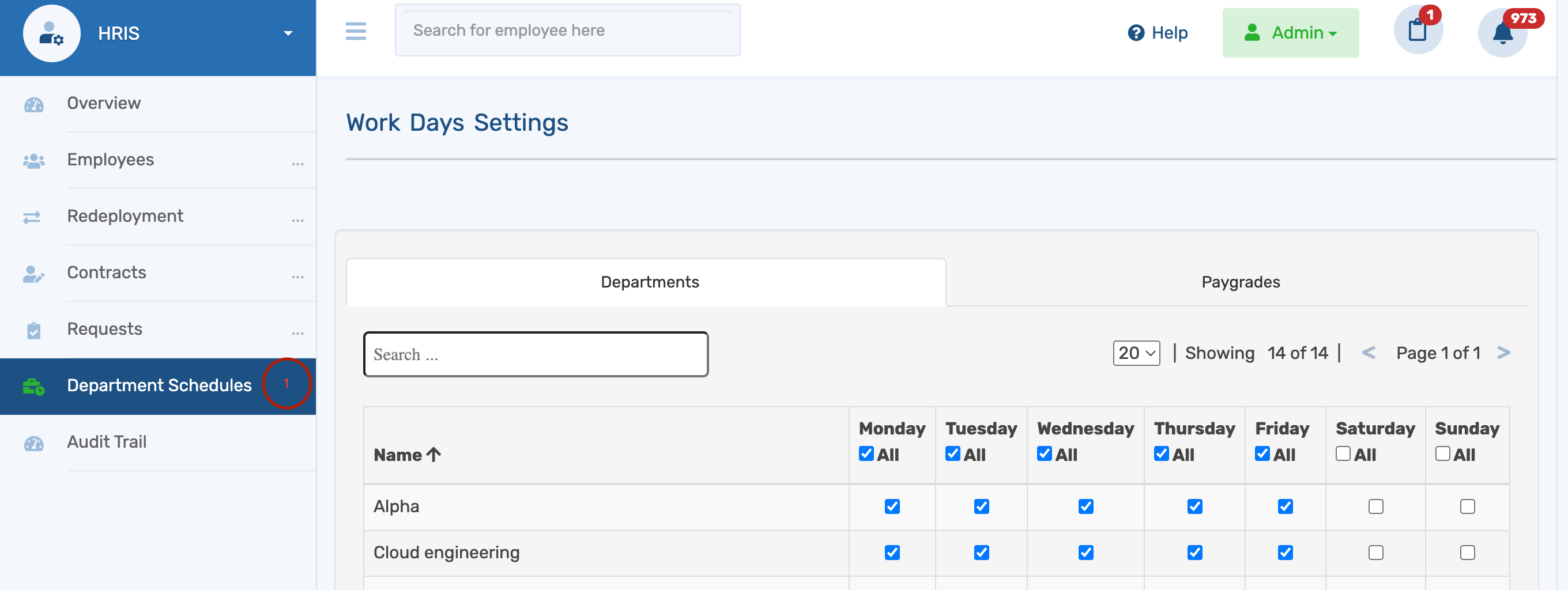The height and width of the screenshot is (590, 1568).
Task: Click the Showing 14 of 14 text
Action: [1256, 353]
